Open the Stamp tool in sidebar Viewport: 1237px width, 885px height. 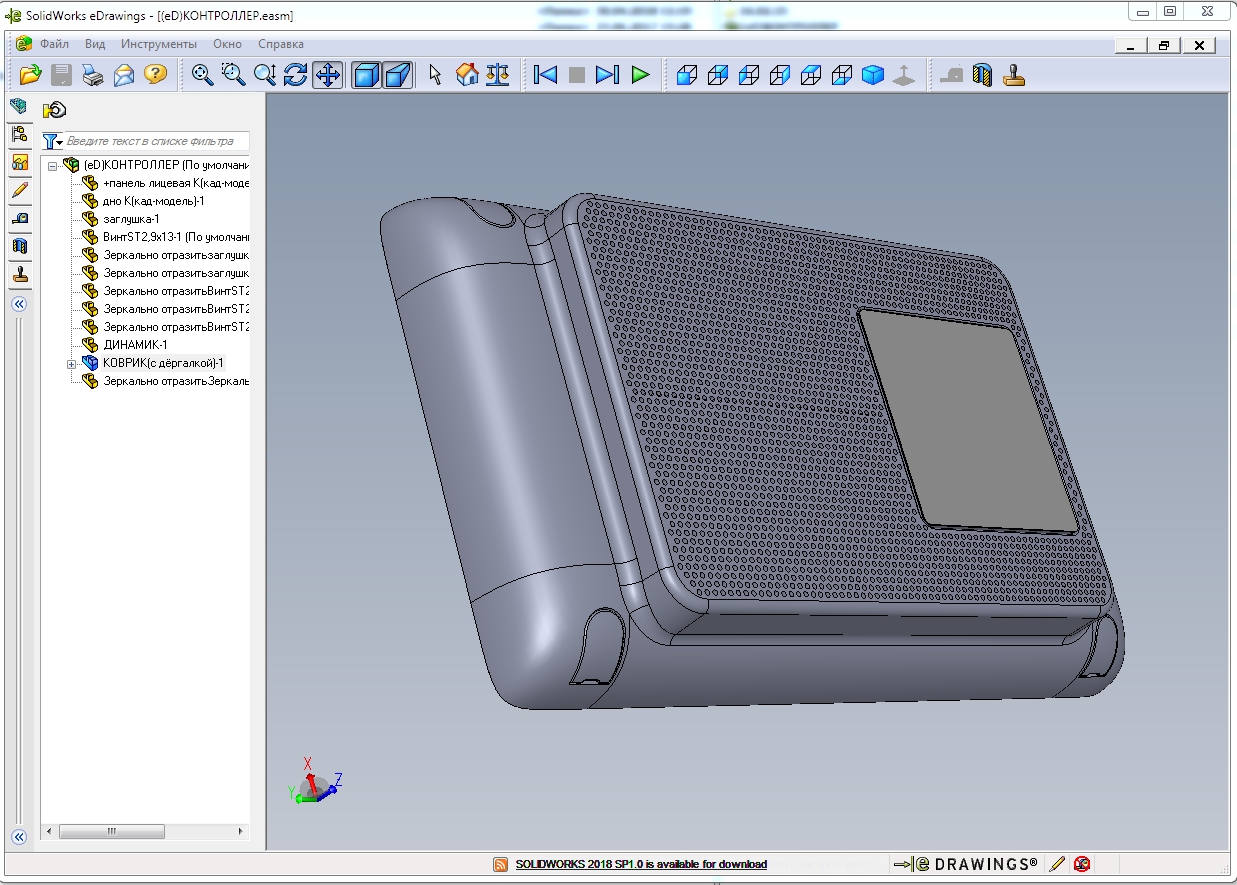point(19,274)
